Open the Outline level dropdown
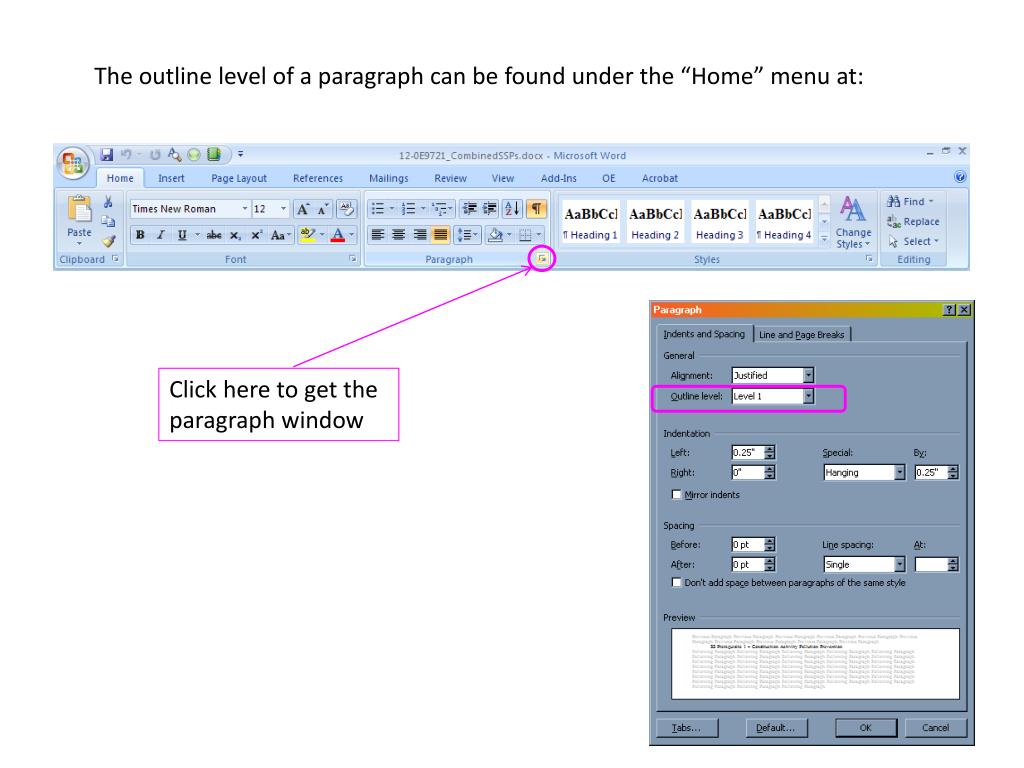 (x=808, y=396)
